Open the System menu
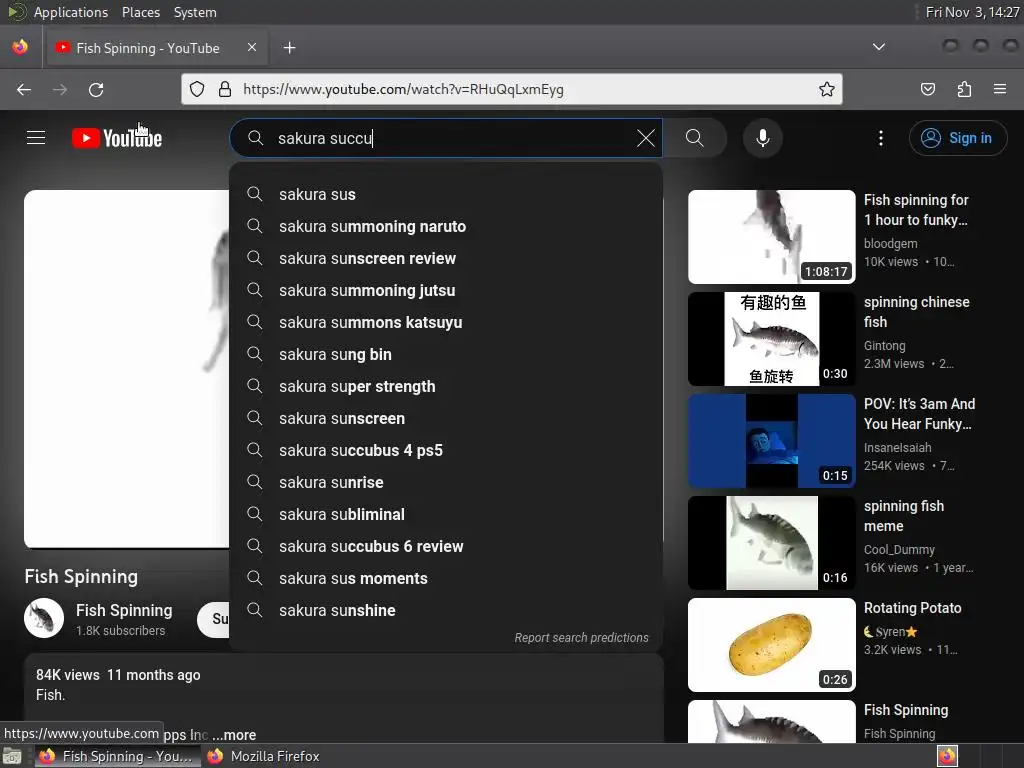This screenshot has width=1024, height=768. [x=195, y=12]
